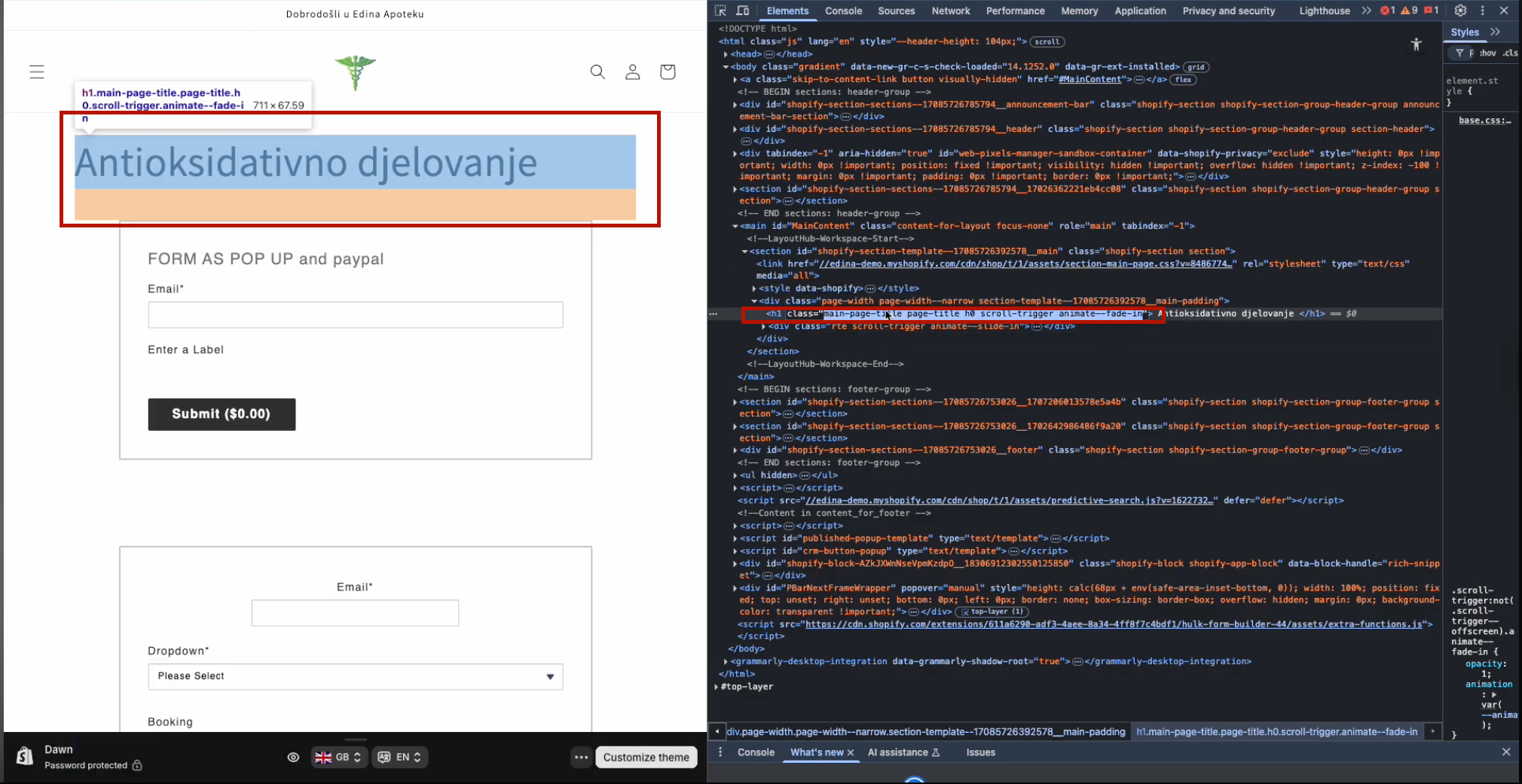Screen dimensions: 1522x784
Task: Switch to the Sources tab
Action: pos(896,11)
